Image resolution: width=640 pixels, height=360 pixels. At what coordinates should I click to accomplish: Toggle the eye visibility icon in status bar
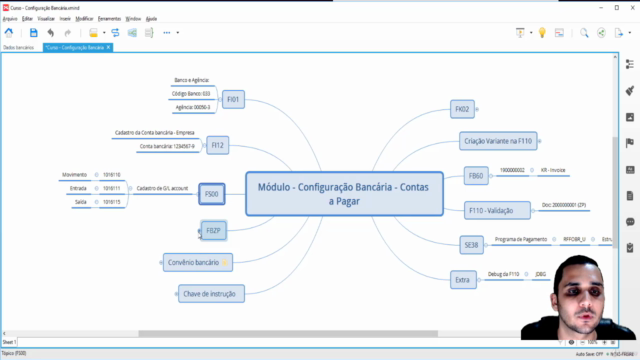571,342
